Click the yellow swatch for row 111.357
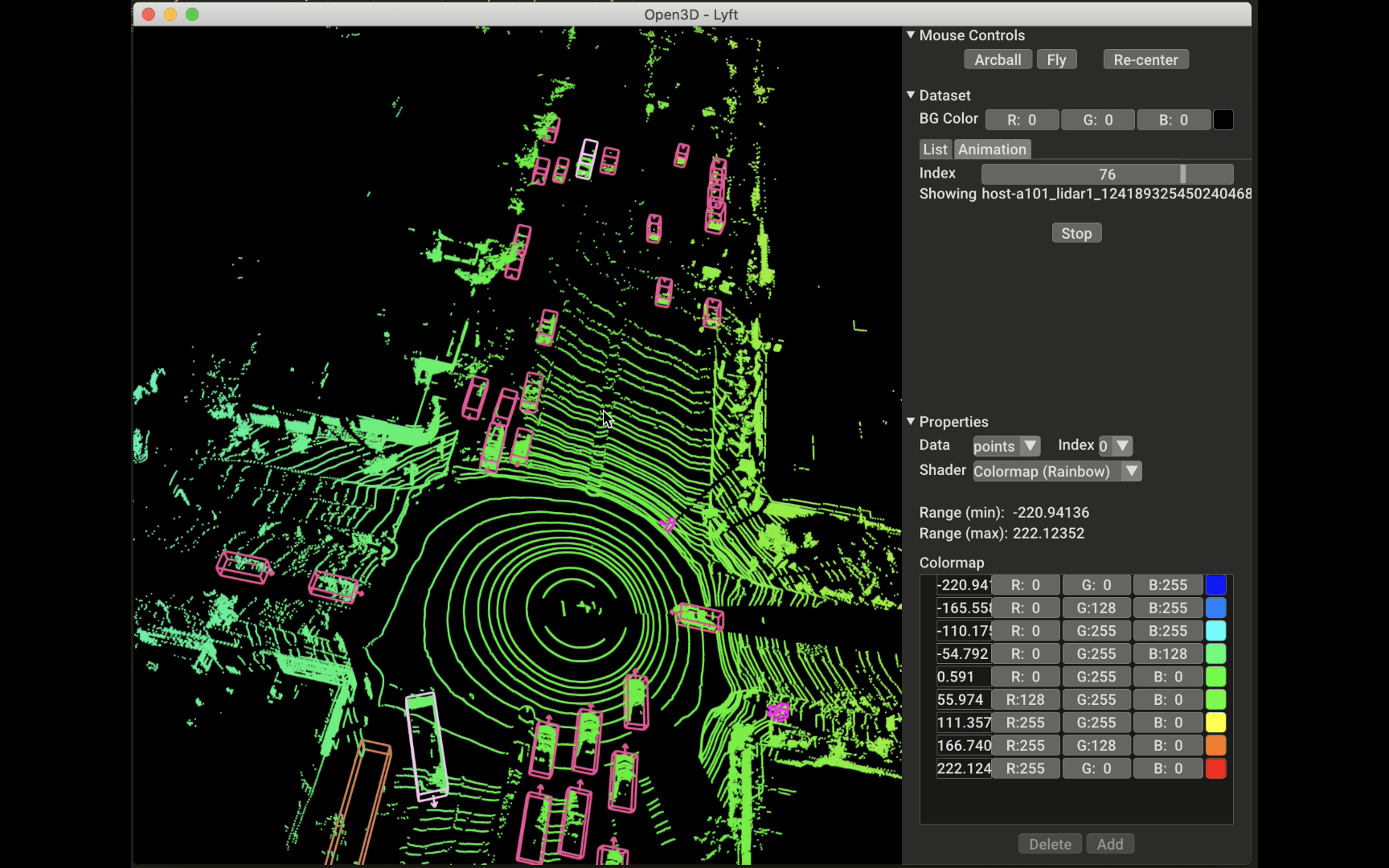The image size is (1389, 868). tap(1215, 723)
